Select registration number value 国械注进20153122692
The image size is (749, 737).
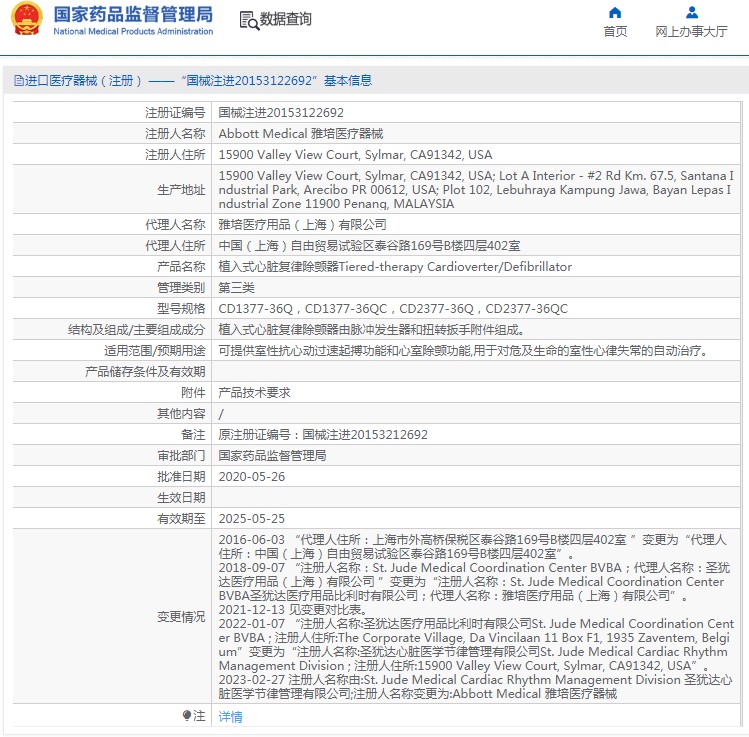point(281,113)
